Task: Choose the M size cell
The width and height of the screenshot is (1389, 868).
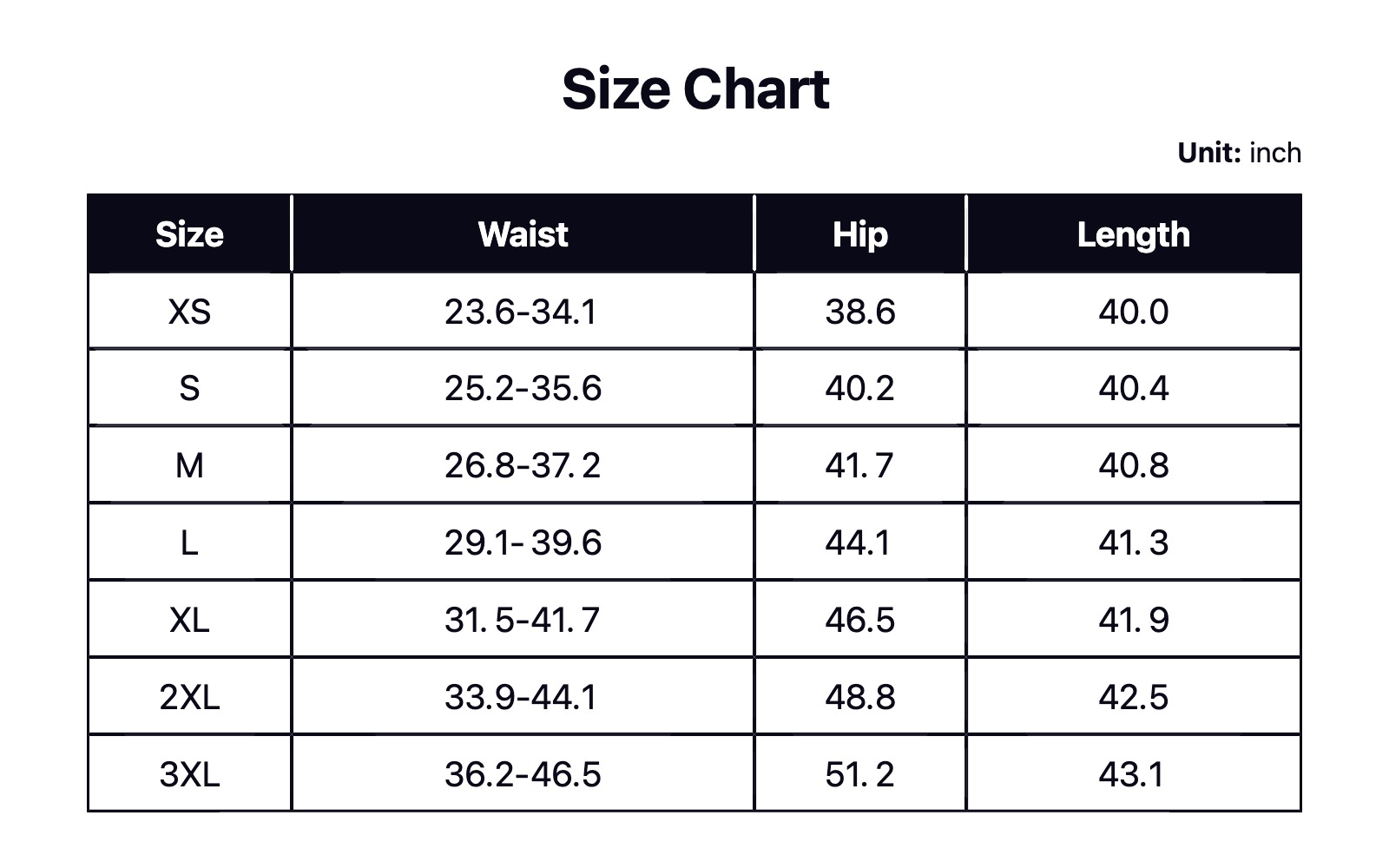Action: pyautogui.click(x=189, y=465)
